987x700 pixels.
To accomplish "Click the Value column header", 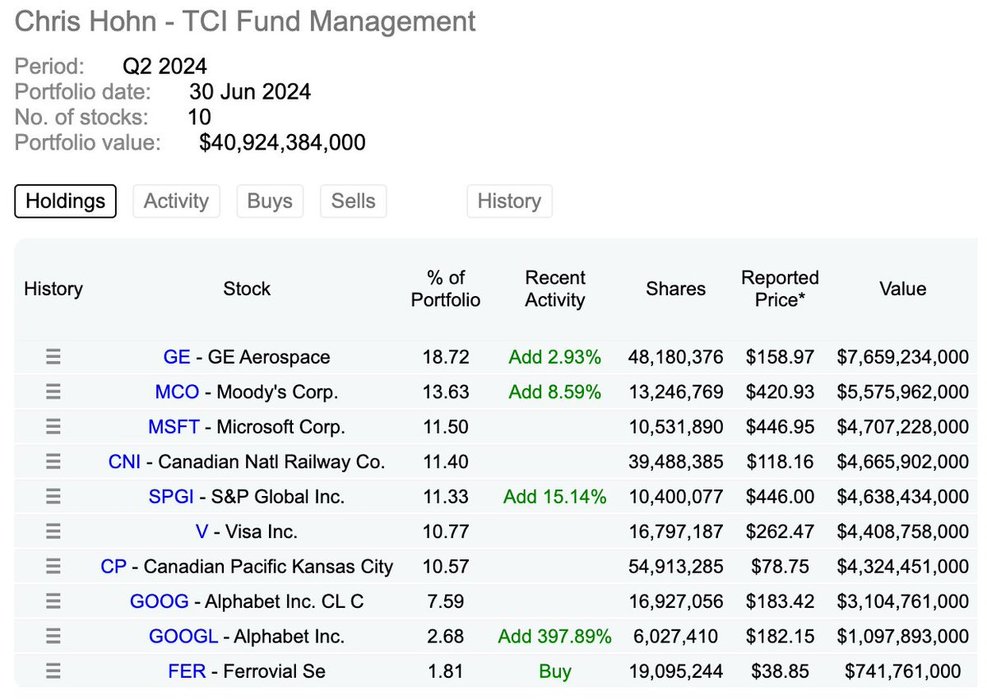I will click(x=902, y=289).
